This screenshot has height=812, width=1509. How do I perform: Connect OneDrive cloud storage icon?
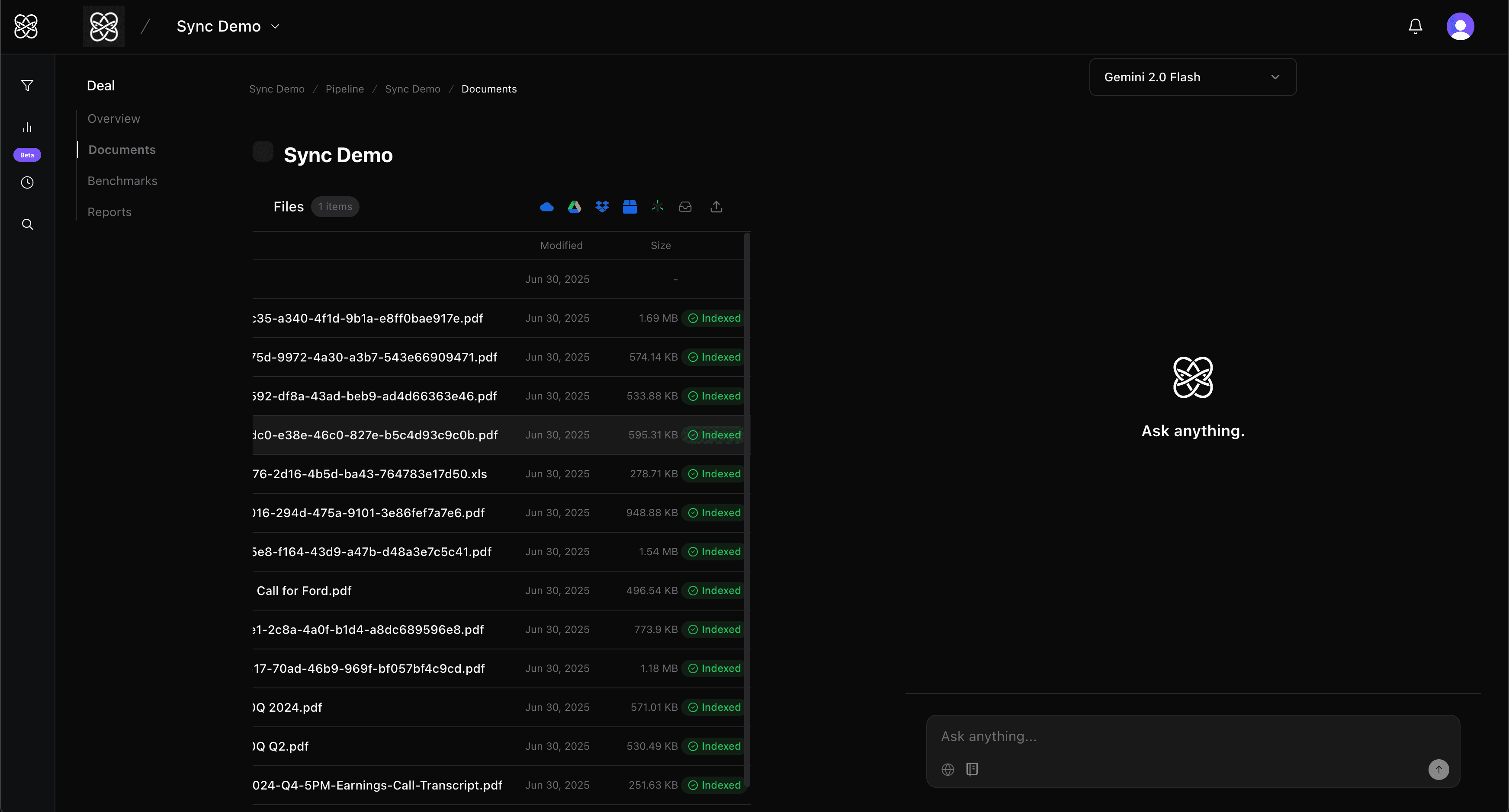tap(546, 207)
